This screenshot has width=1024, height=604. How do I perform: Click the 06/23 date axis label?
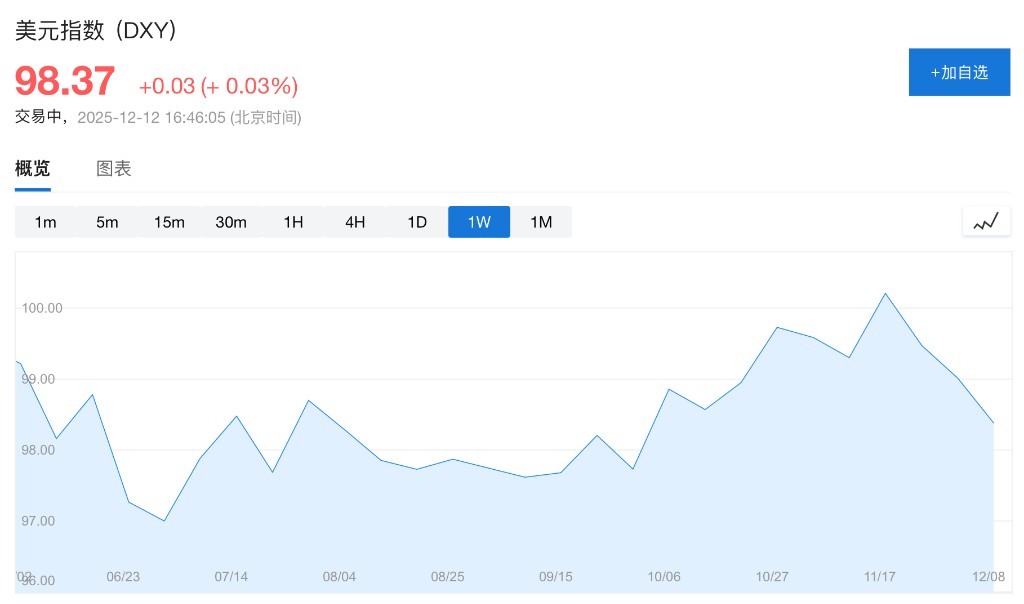click(123, 577)
